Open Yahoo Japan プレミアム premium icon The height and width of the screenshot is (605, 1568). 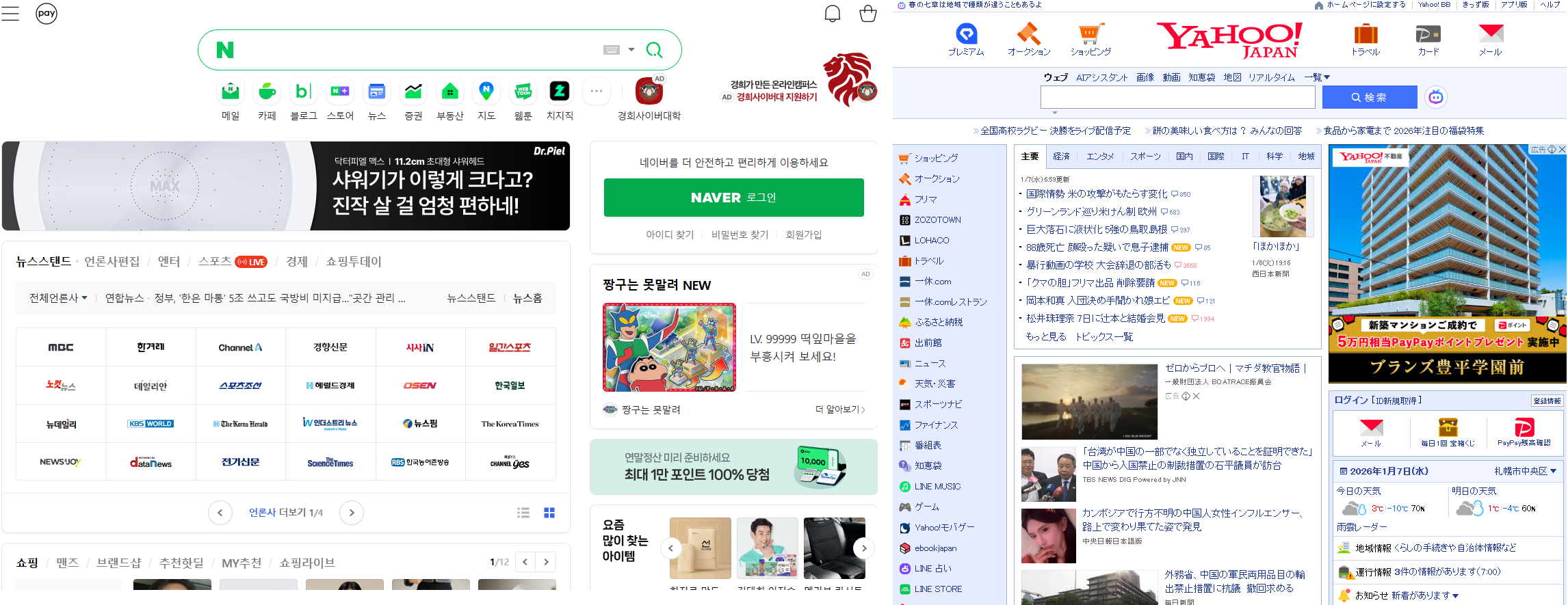click(x=966, y=33)
